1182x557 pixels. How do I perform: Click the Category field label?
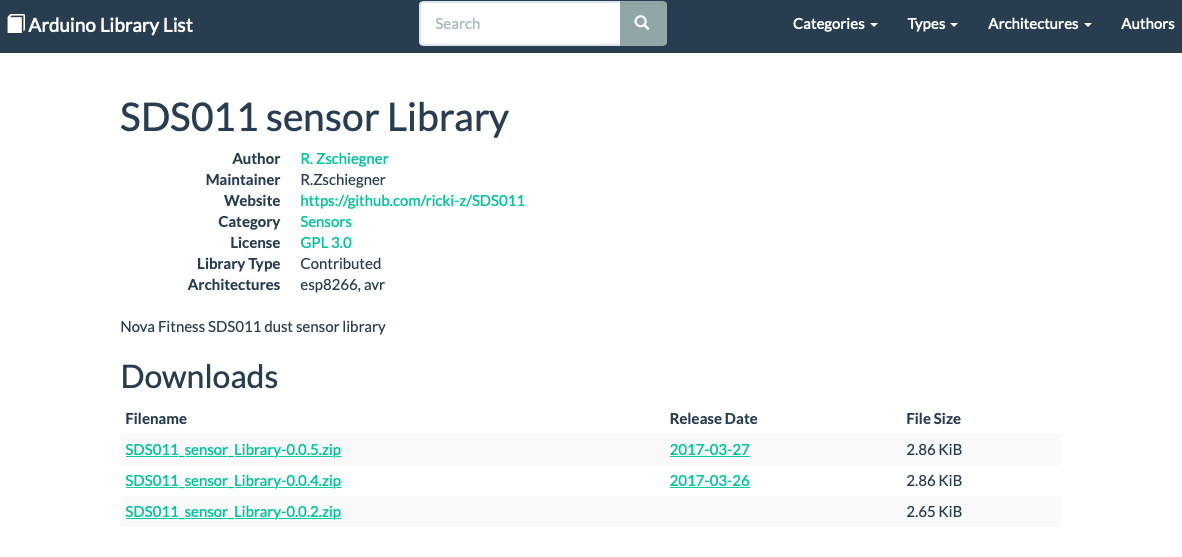click(249, 222)
